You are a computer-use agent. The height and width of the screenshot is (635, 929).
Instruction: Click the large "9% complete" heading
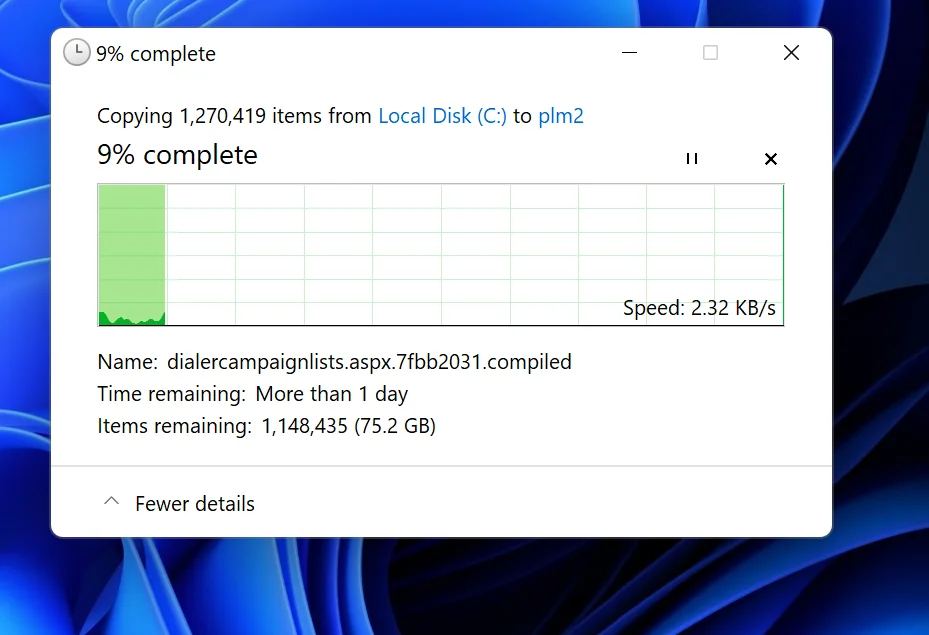177,155
